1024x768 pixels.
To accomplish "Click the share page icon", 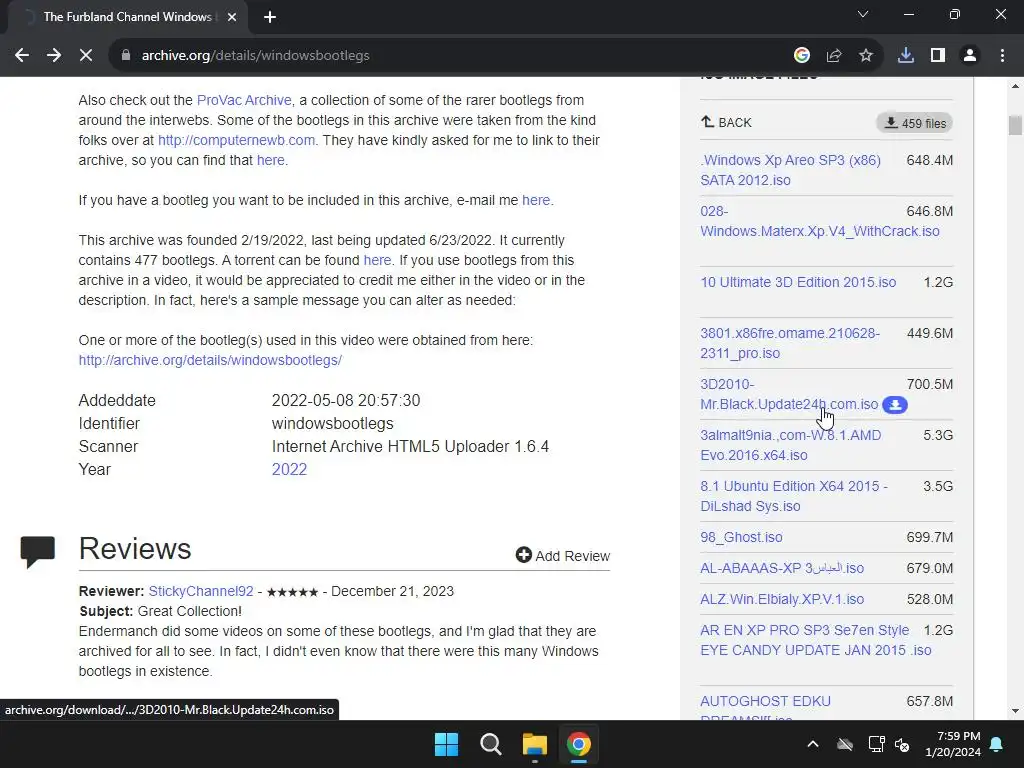I will click(x=834, y=56).
